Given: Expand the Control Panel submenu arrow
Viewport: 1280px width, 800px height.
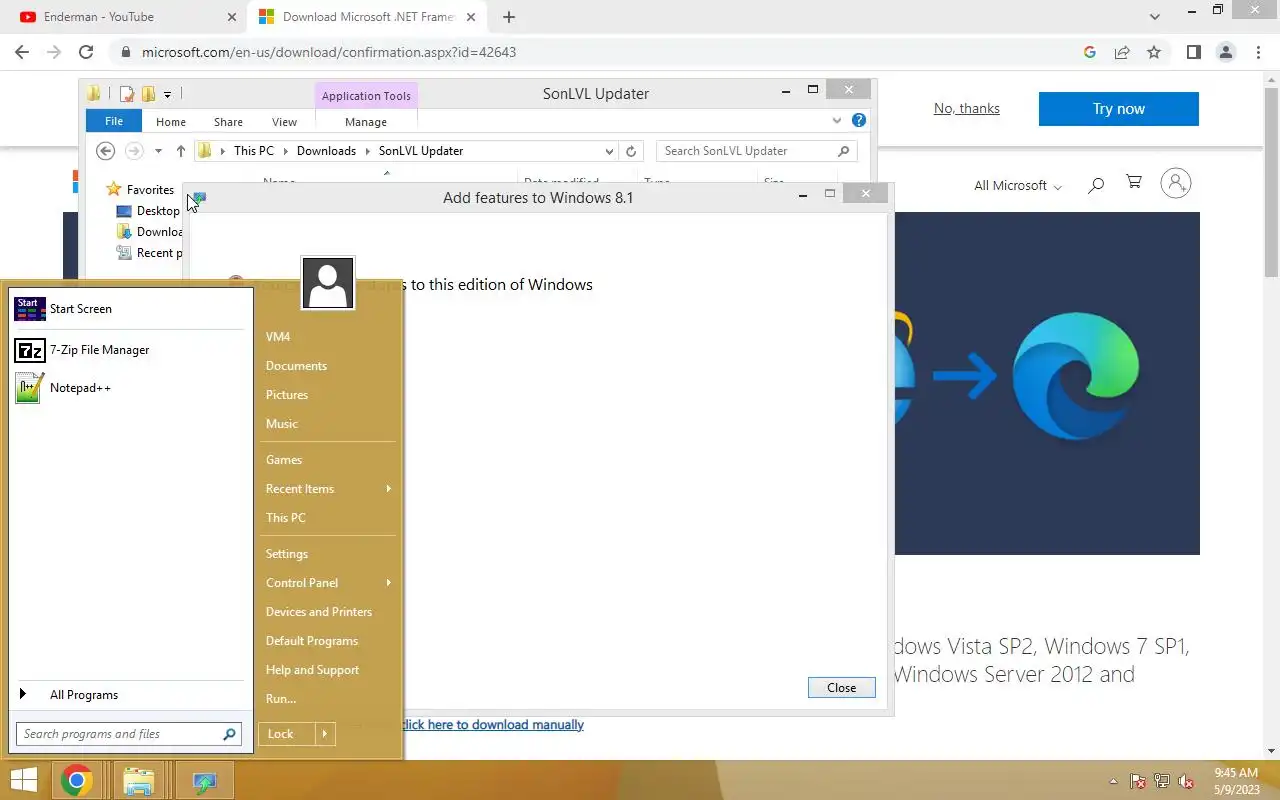Looking at the screenshot, I should tap(388, 583).
